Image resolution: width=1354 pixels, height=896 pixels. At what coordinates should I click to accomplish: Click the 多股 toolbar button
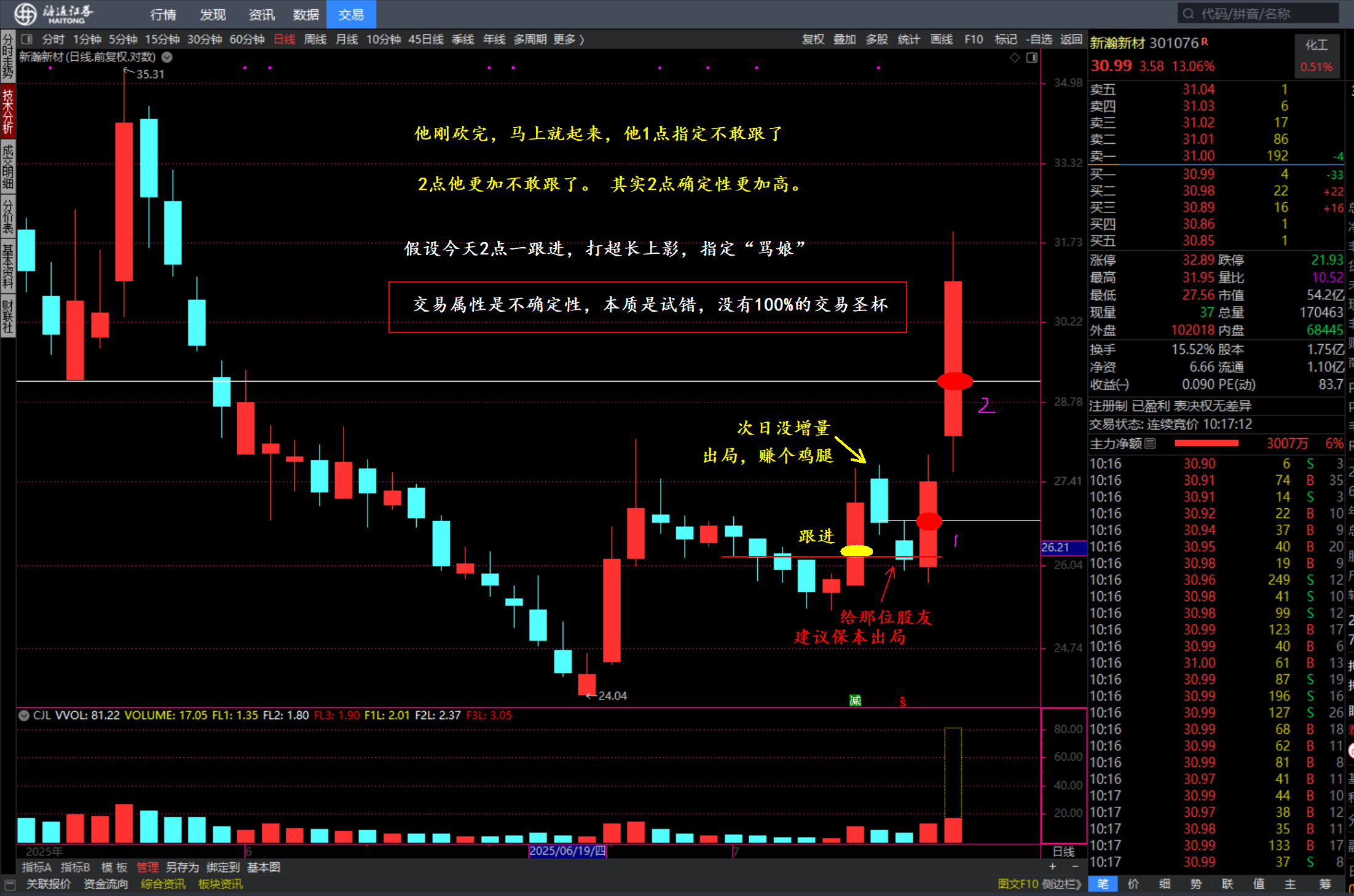click(x=877, y=39)
